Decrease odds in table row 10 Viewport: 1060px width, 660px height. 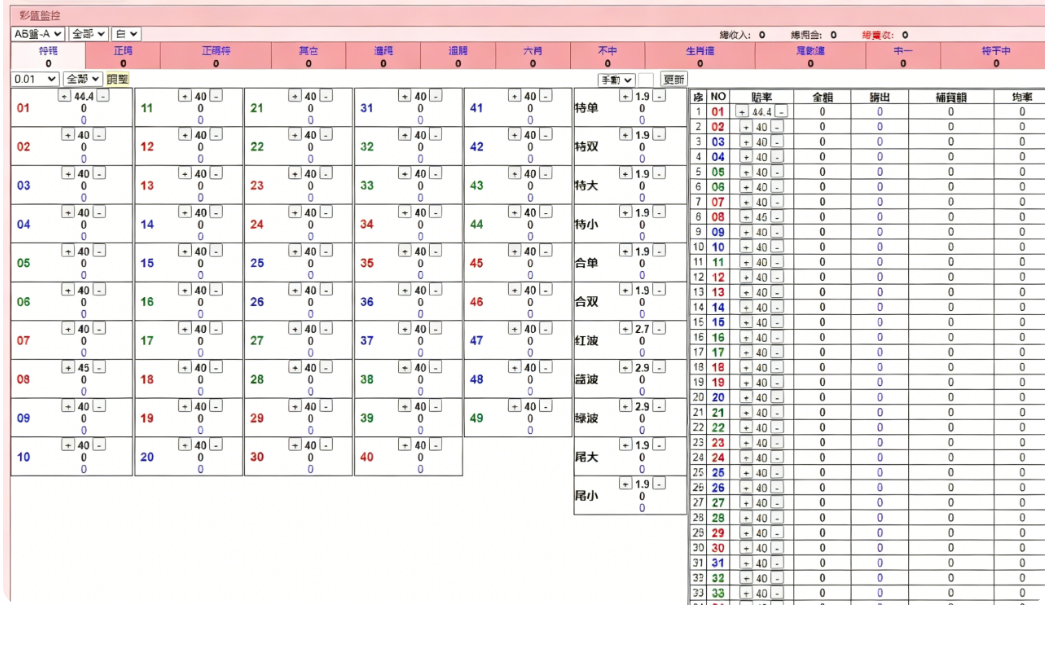pos(777,247)
